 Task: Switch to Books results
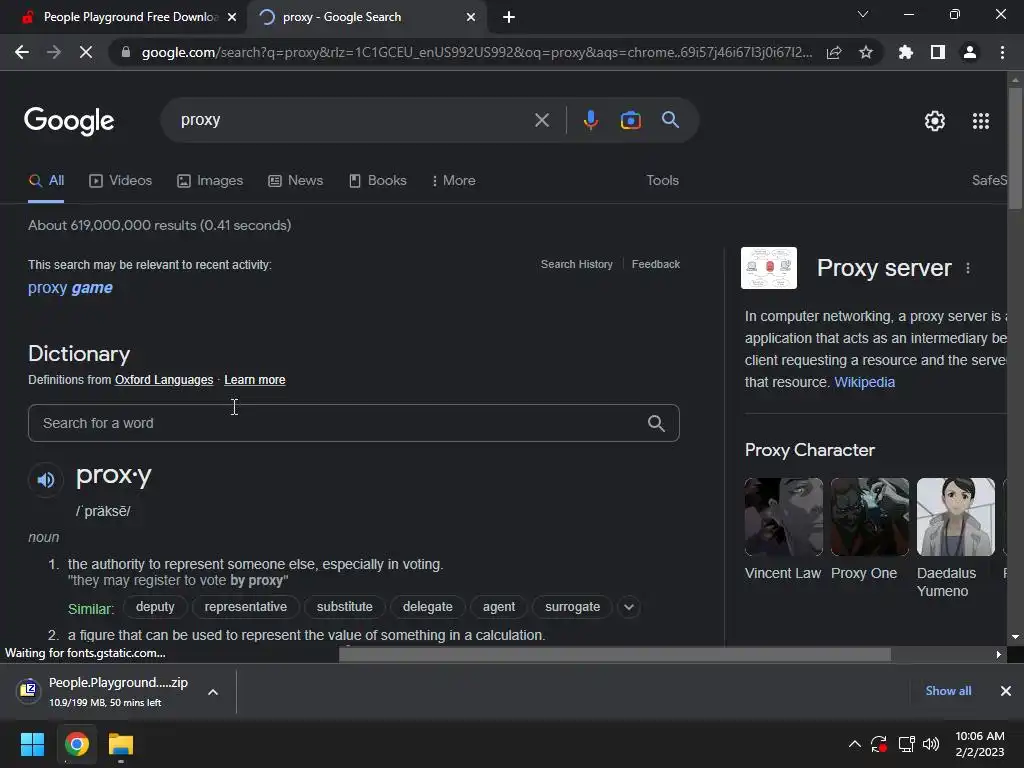coord(377,180)
